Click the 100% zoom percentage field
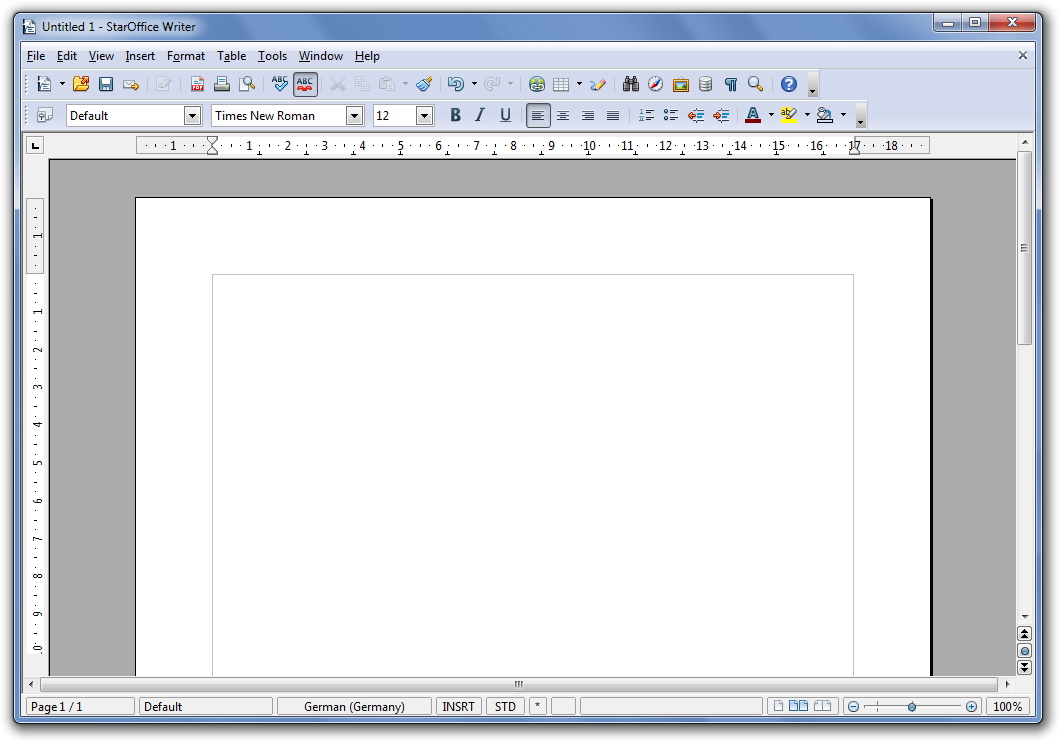This screenshot has width=1061, height=743. [1008, 706]
